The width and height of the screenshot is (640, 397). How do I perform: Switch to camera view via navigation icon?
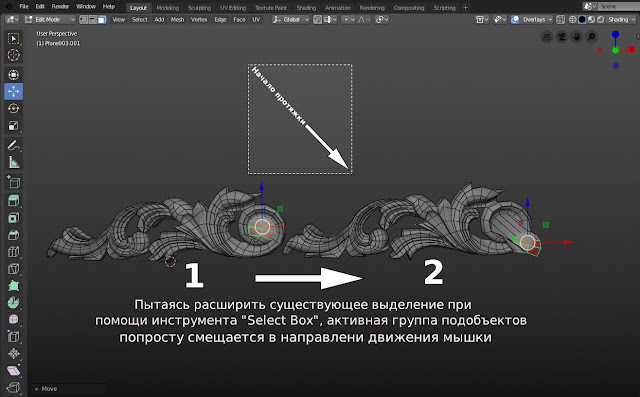click(x=562, y=37)
